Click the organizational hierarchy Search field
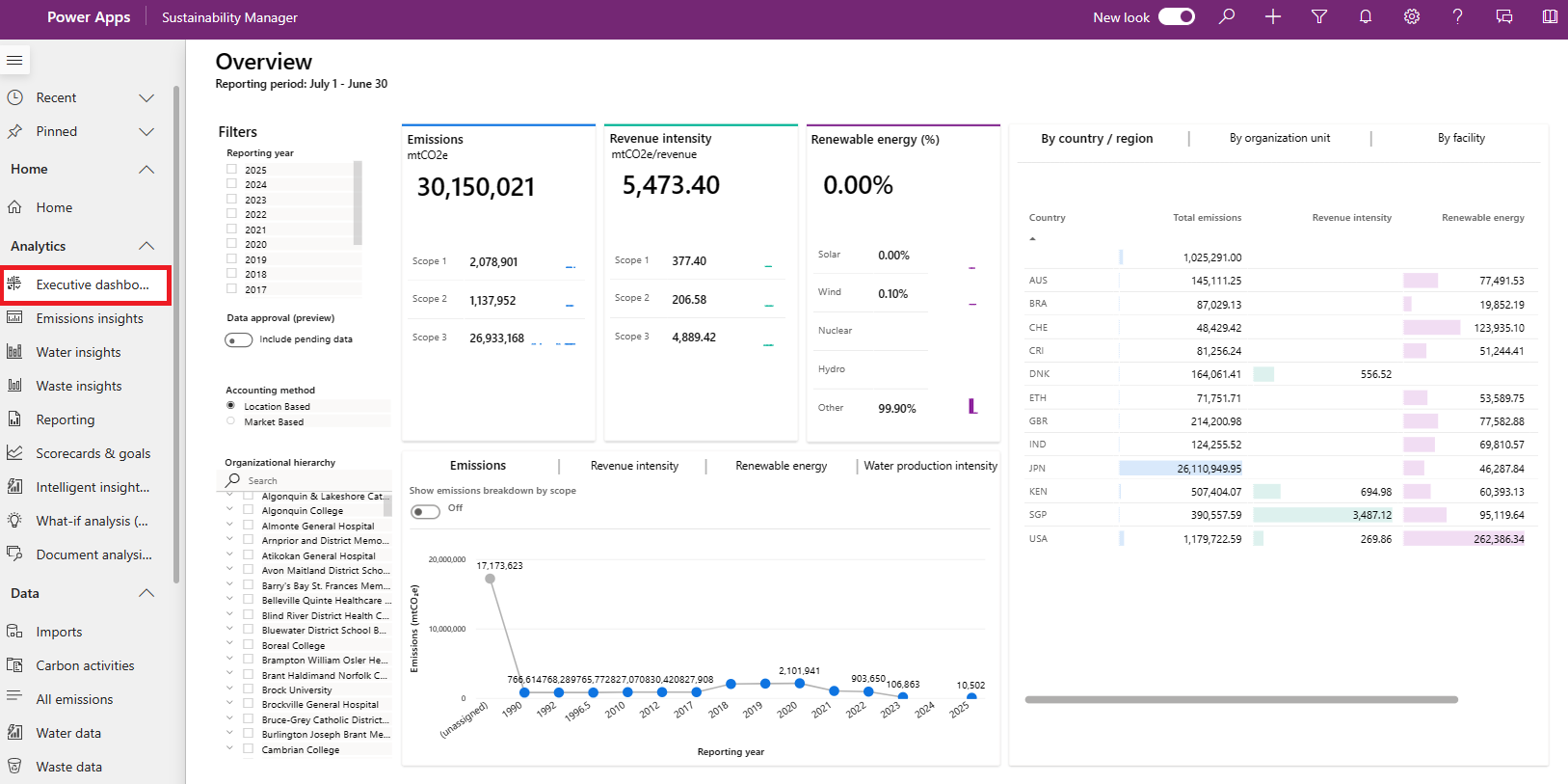 [x=308, y=480]
